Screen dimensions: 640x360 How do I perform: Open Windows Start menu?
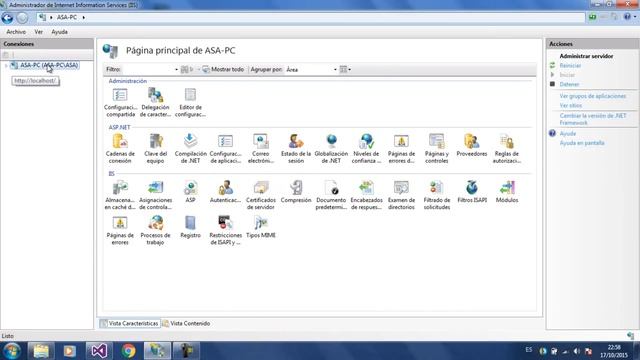coord(11,351)
